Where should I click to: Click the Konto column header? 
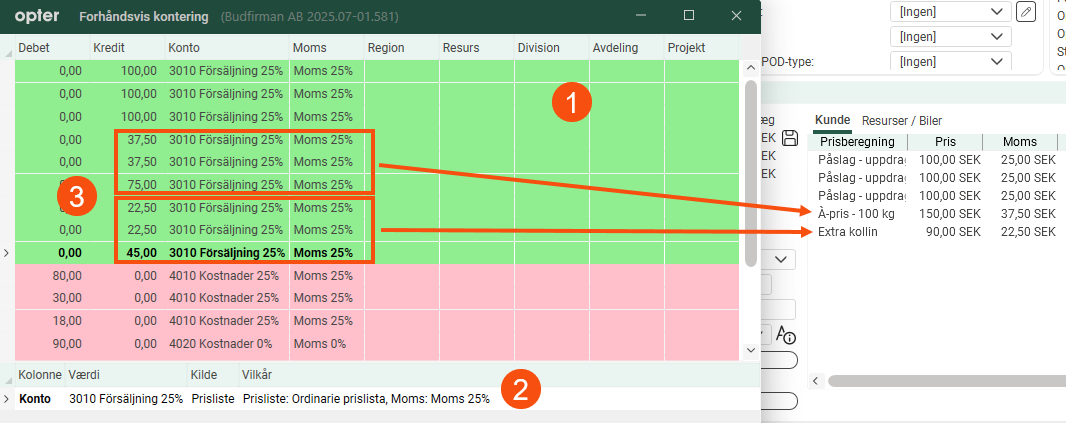225,48
